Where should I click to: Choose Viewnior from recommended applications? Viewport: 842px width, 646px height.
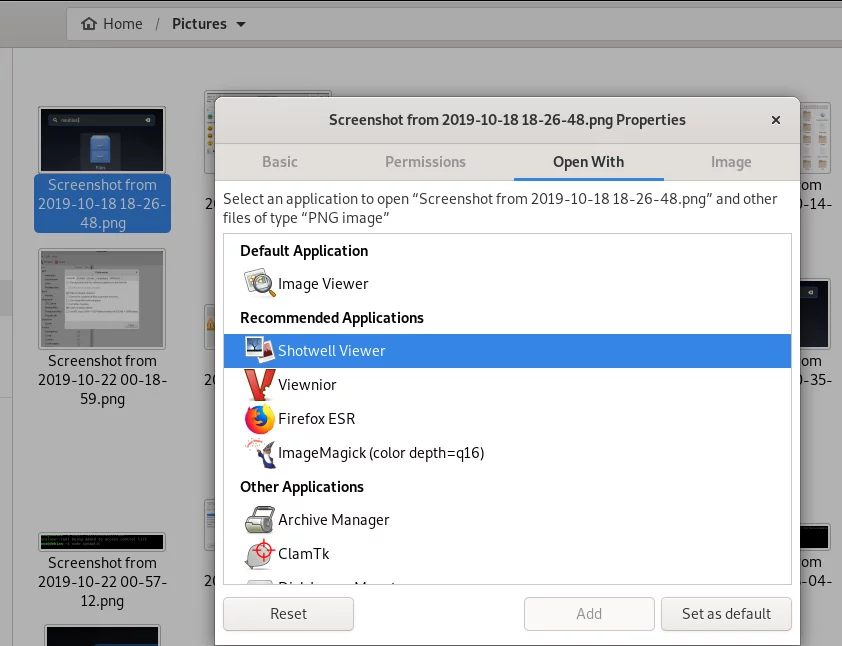click(x=507, y=384)
